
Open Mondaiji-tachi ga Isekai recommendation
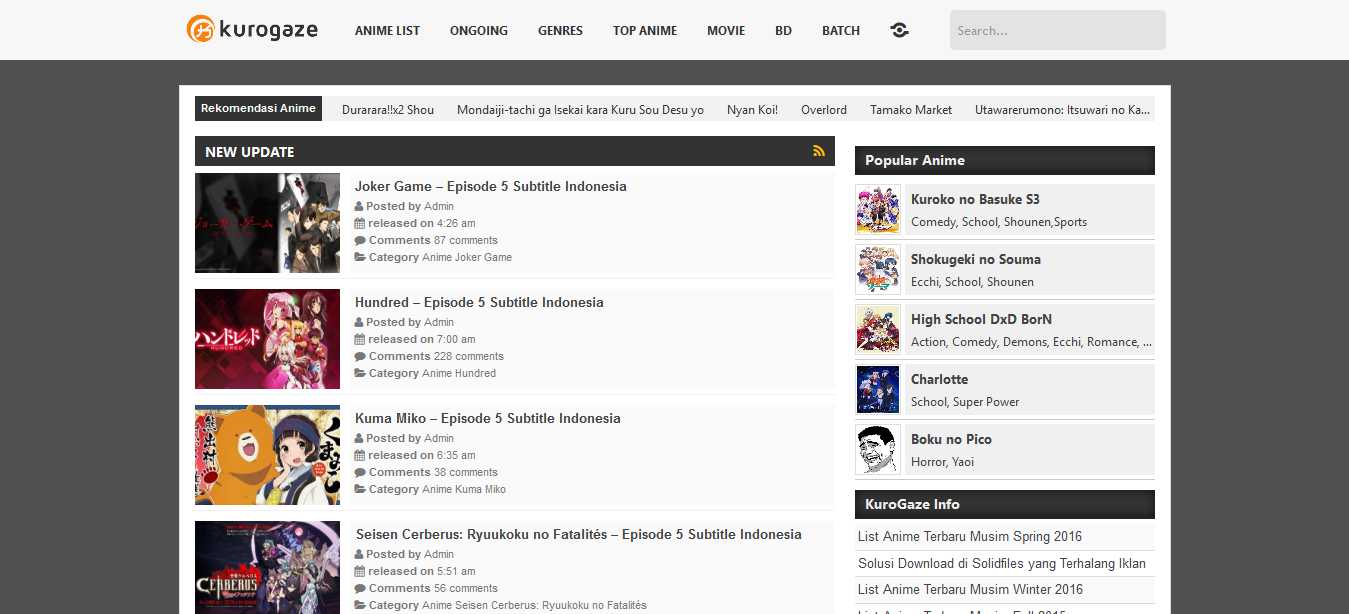[580, 110]
